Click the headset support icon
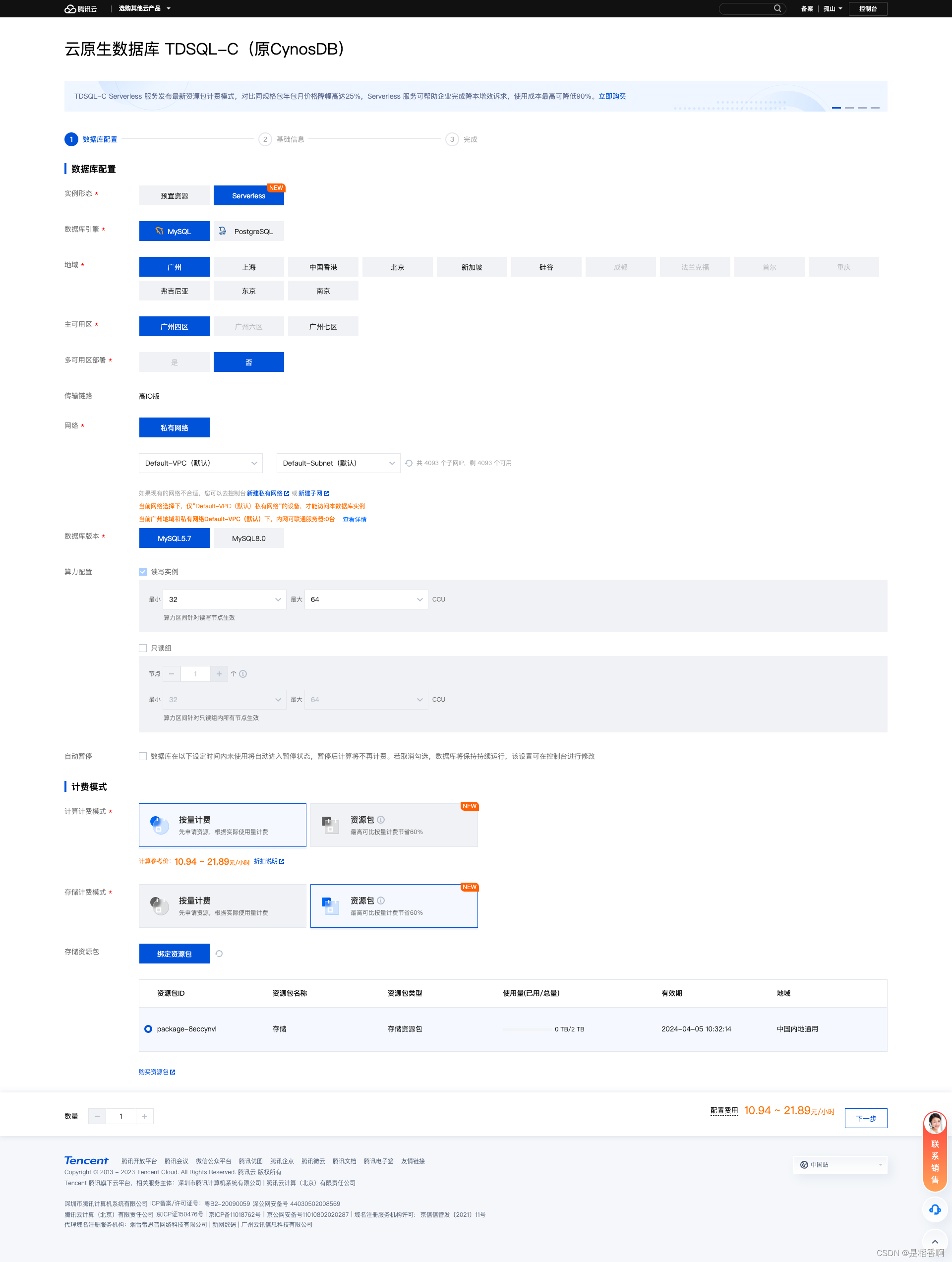 click(x=934, y=1209)
